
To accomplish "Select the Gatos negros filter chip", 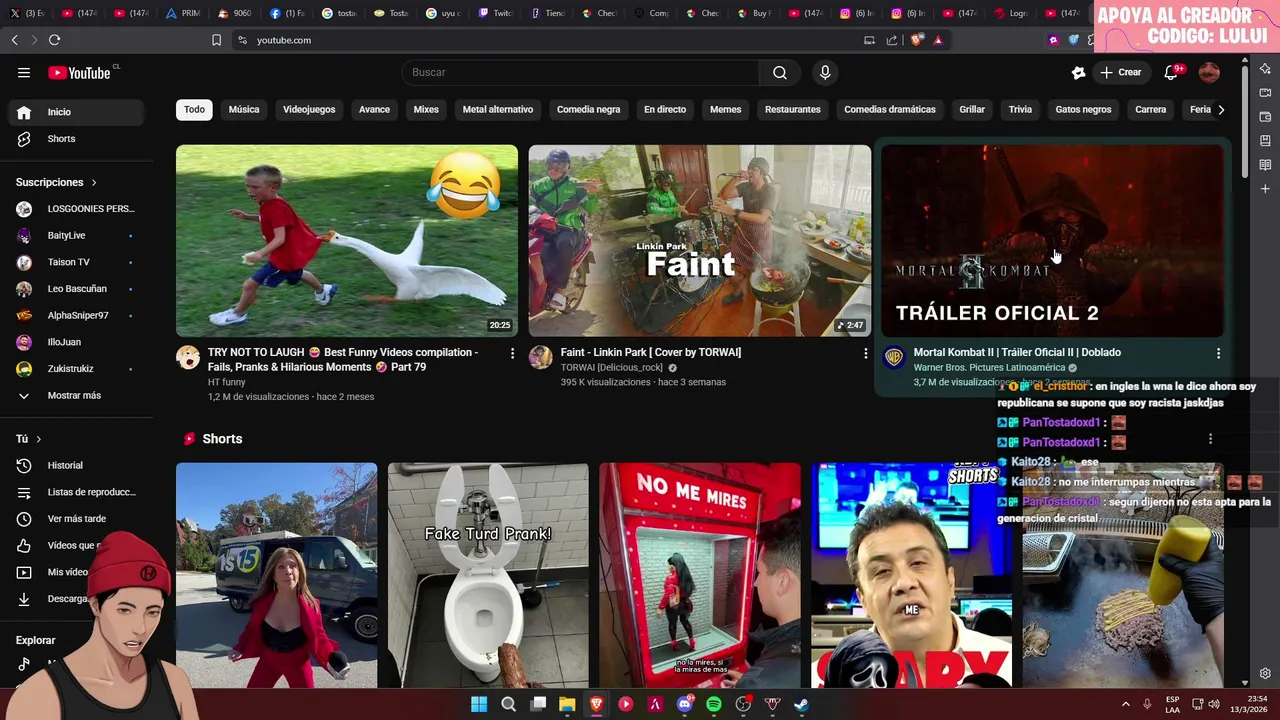I will click(x=1083, y=110).
